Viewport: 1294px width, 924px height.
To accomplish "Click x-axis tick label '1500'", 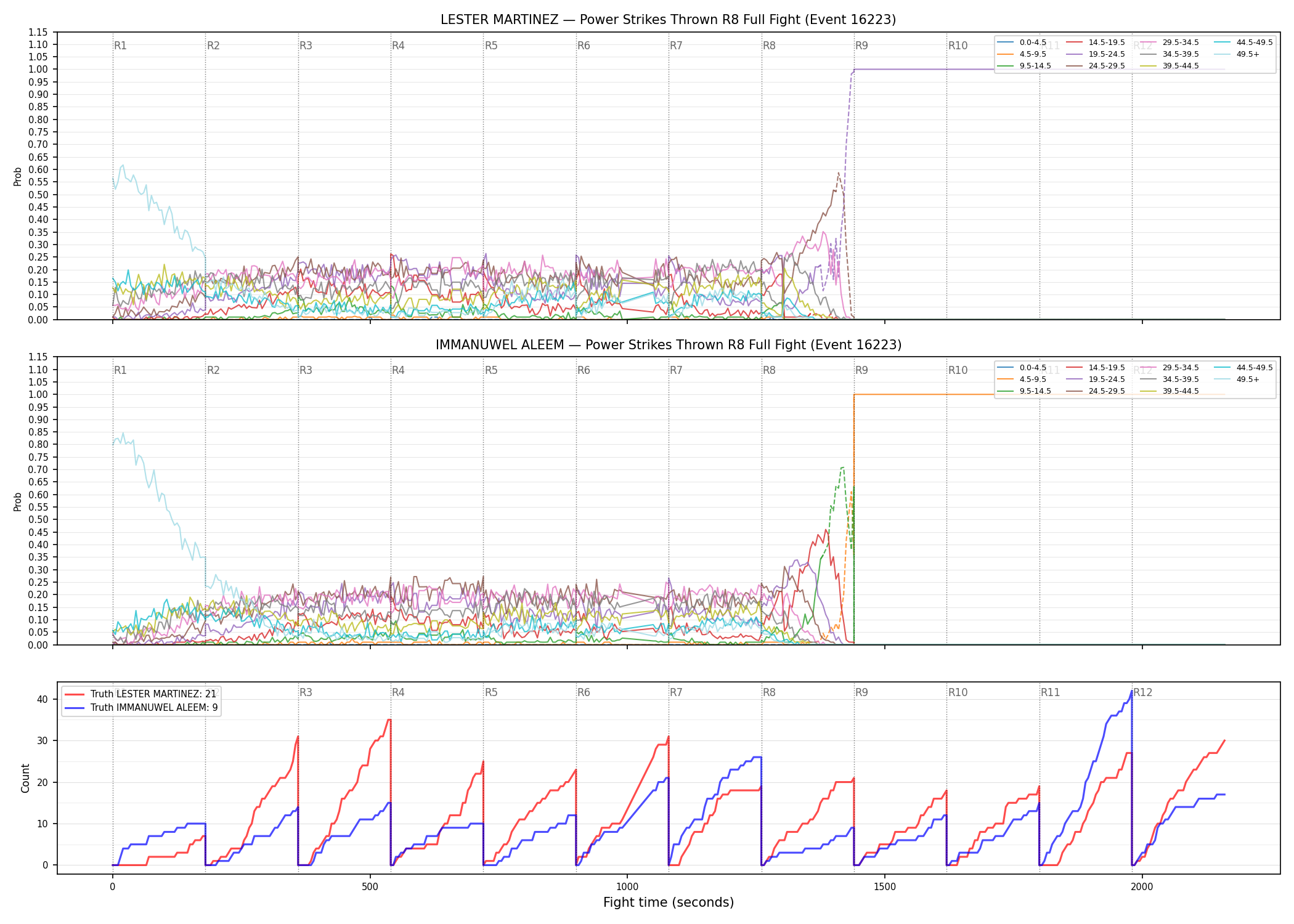I will coord(885,887).
